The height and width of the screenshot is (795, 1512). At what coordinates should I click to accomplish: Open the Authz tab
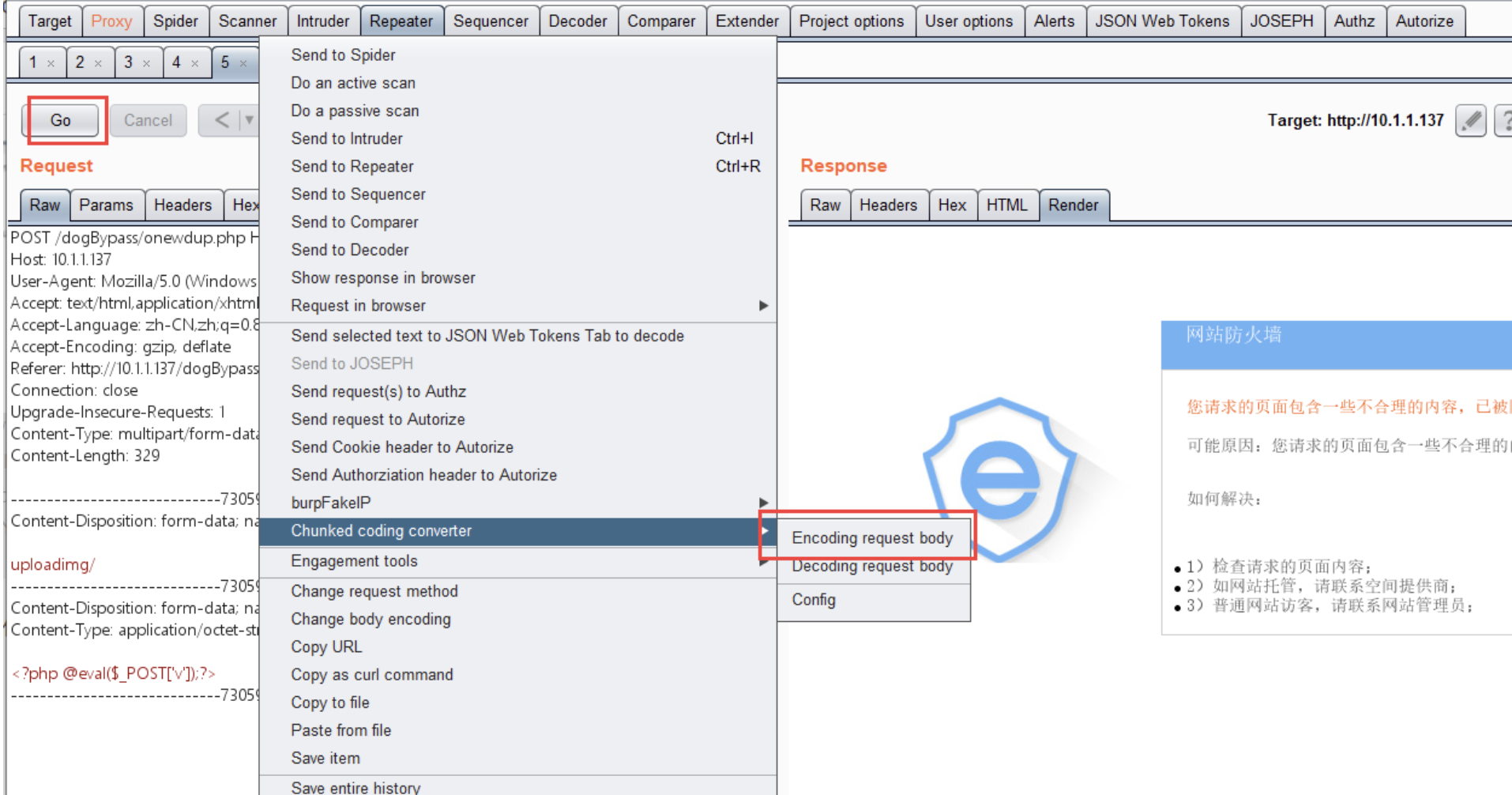coord(1355,21)
